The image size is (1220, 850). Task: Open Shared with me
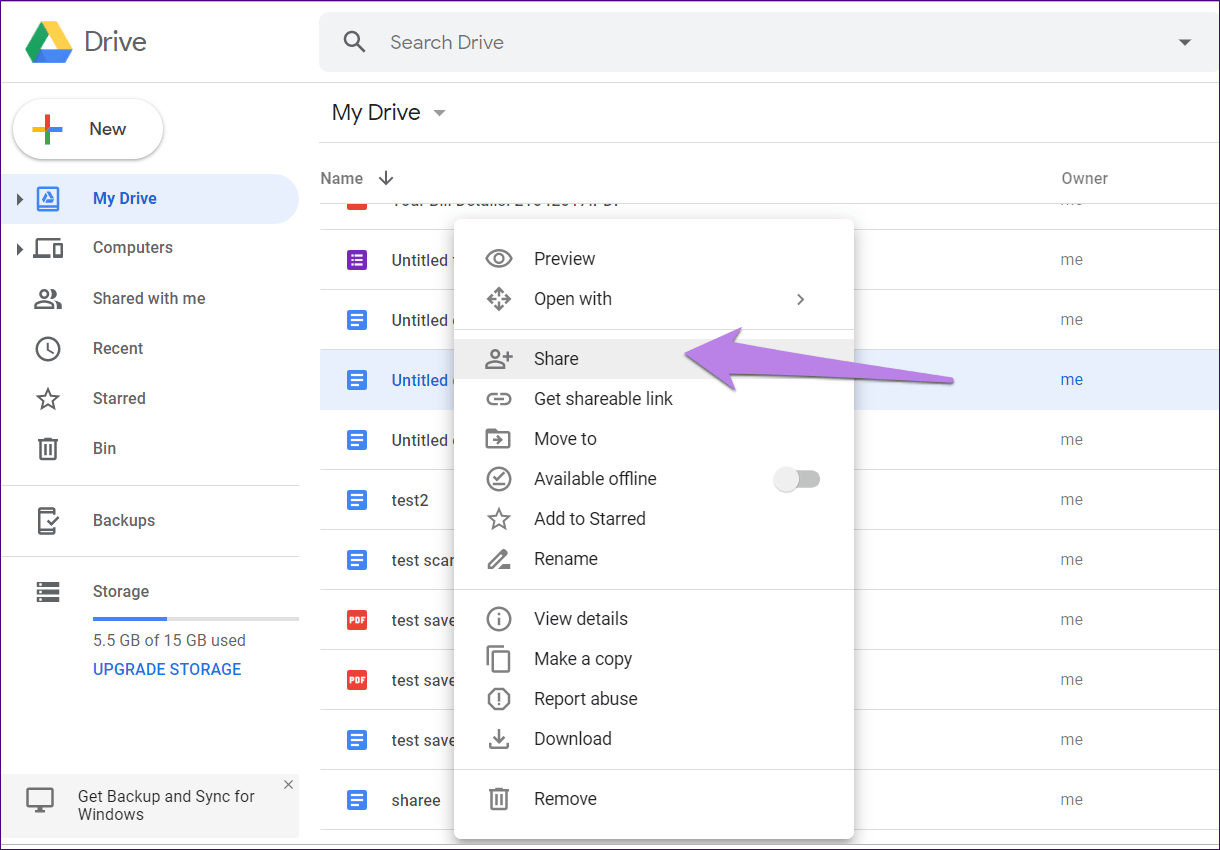[x=150, y=298]
